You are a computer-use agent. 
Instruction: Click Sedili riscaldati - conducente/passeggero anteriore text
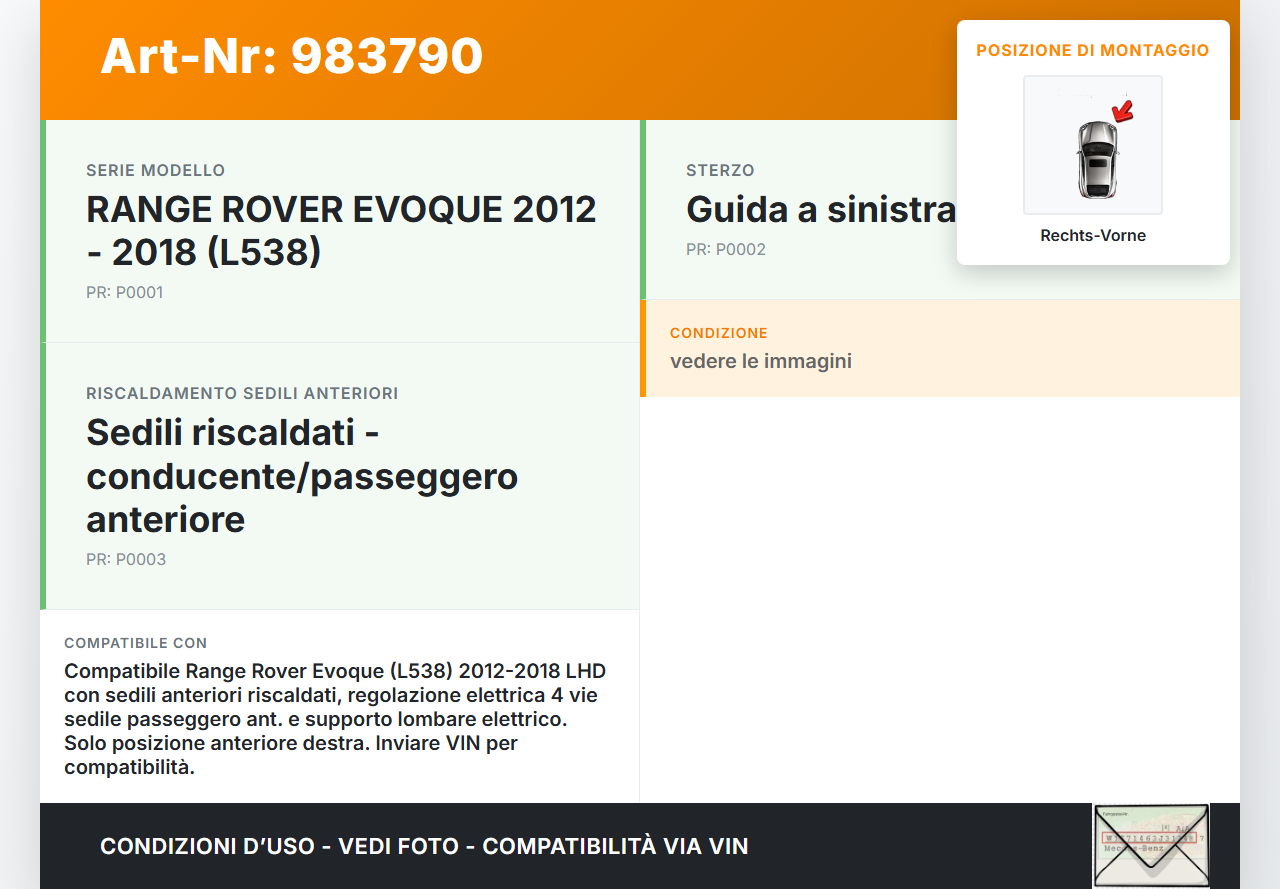click(302, 476)
